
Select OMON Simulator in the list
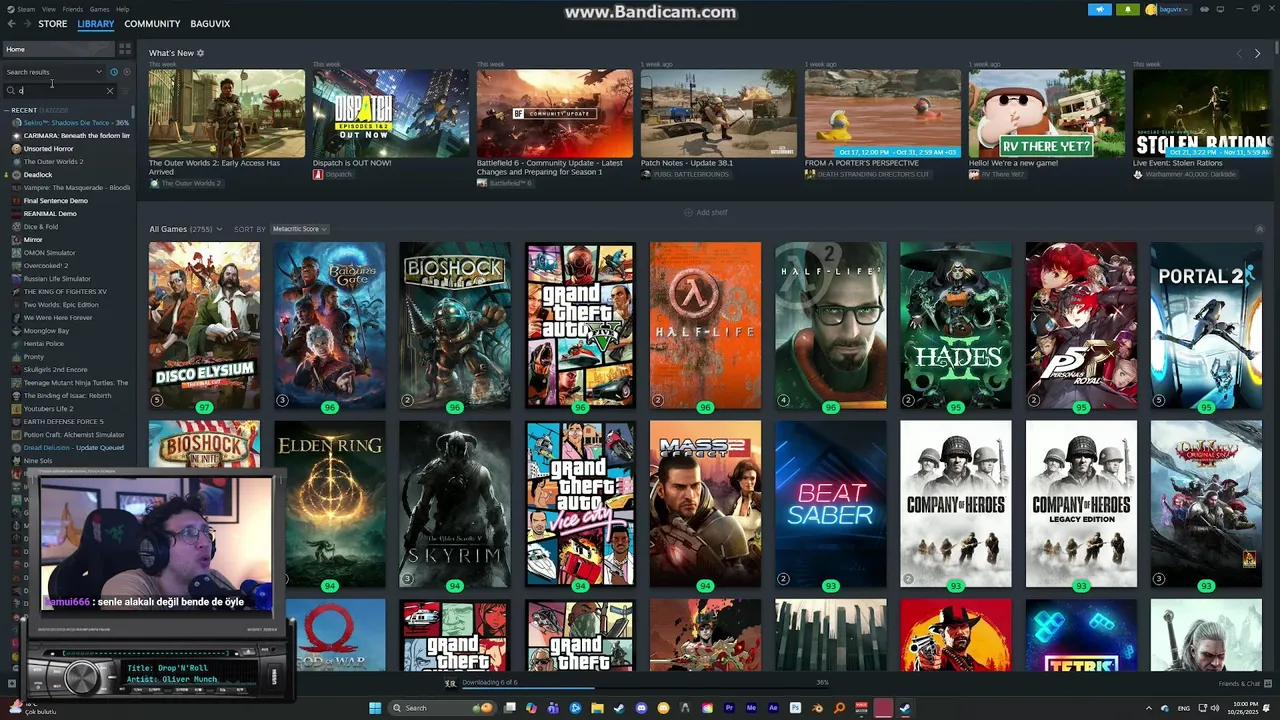(x=49, y=252)
